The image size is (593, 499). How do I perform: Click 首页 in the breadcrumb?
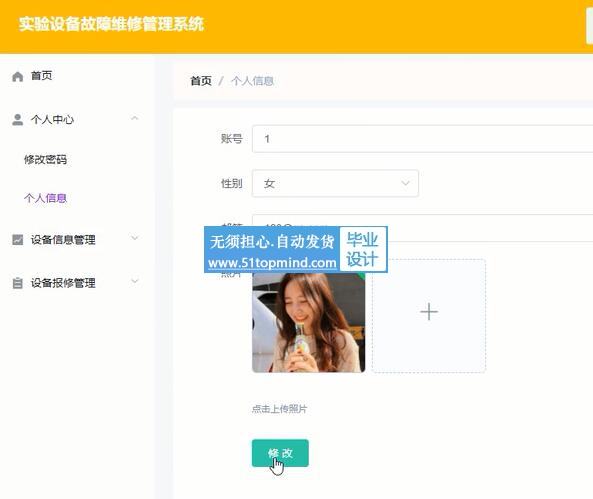[201, 81]
